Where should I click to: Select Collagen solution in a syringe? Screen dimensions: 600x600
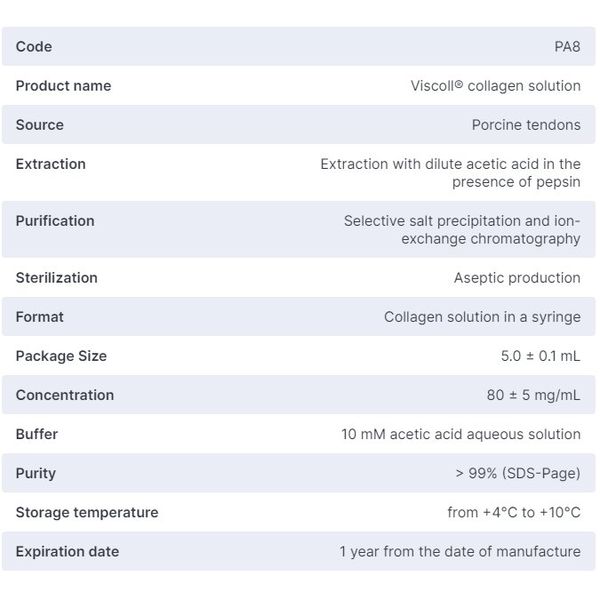click(x=482, y=317)
